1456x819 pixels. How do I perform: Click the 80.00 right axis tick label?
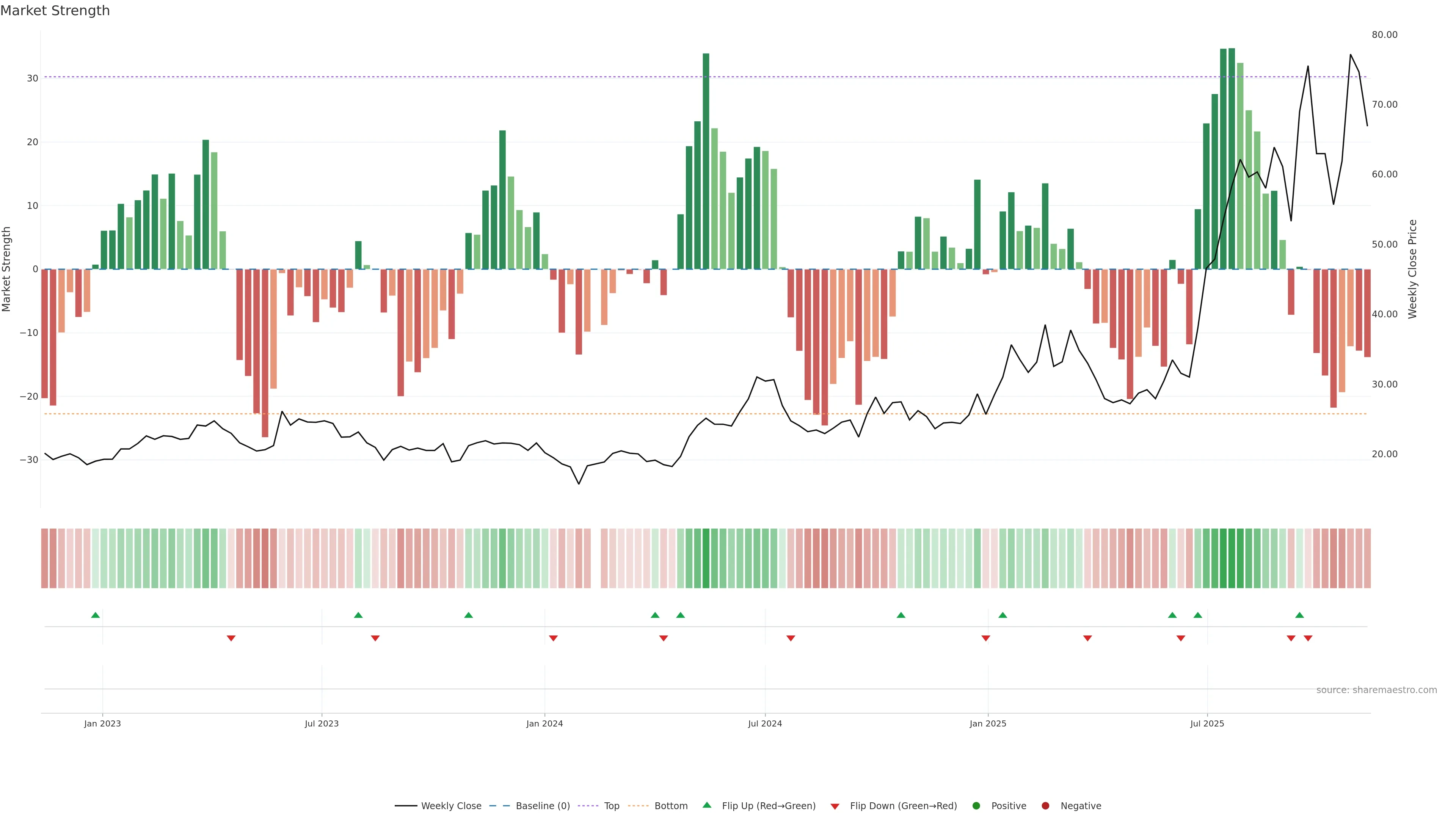pos(1384,35)
